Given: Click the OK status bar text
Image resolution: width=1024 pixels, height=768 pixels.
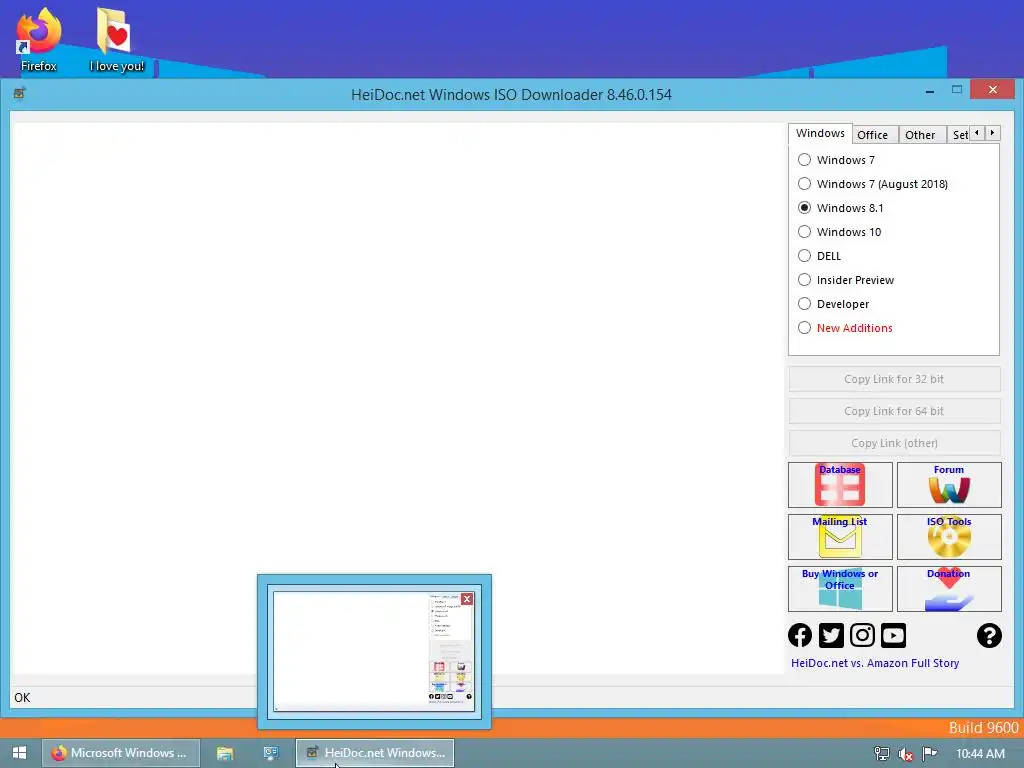Looking at the screenshot, I should point(22,697).
